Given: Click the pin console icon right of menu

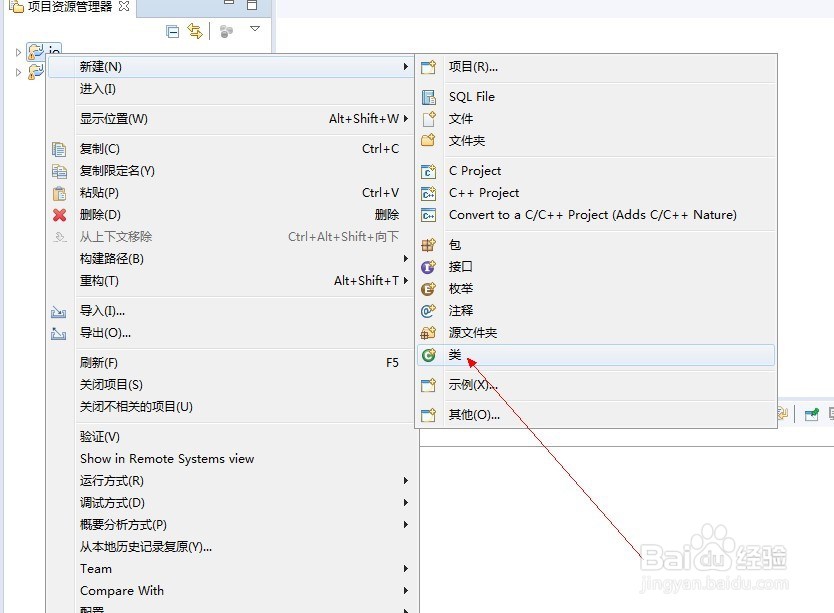Looking at the screenshot, I should [x=812, y=414].
